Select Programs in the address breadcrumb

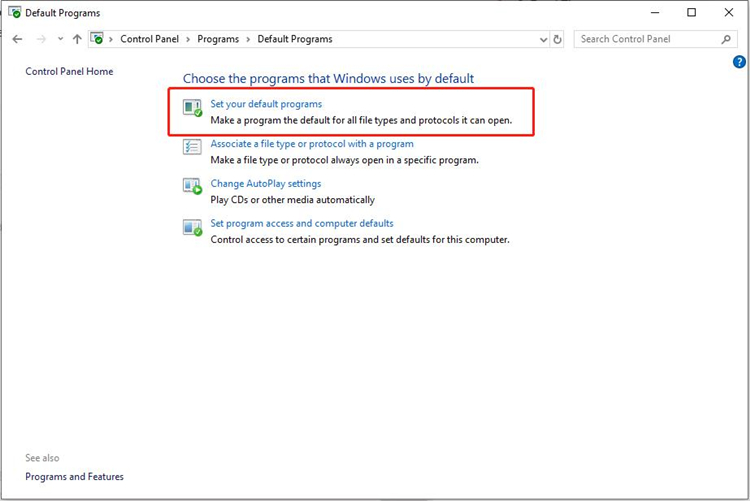click(218, 39)
